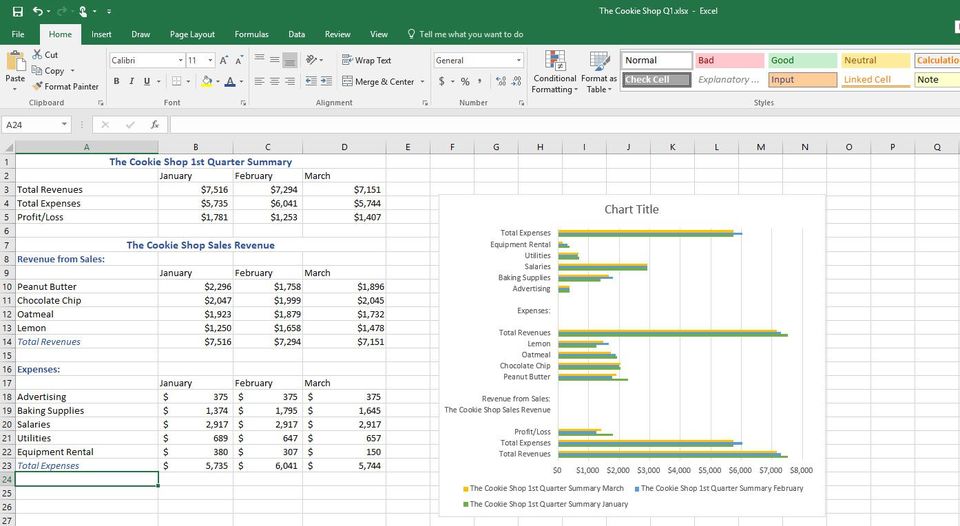Select cell with Peanut Butter label
Screen dimensions: 960x526
click(x=86, y=287)
